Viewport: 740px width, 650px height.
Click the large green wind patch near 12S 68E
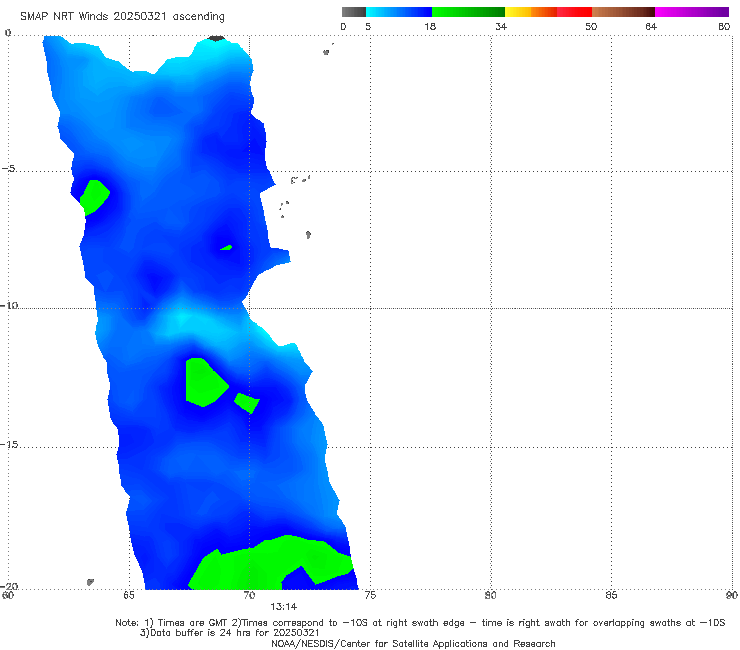(205, 382)
